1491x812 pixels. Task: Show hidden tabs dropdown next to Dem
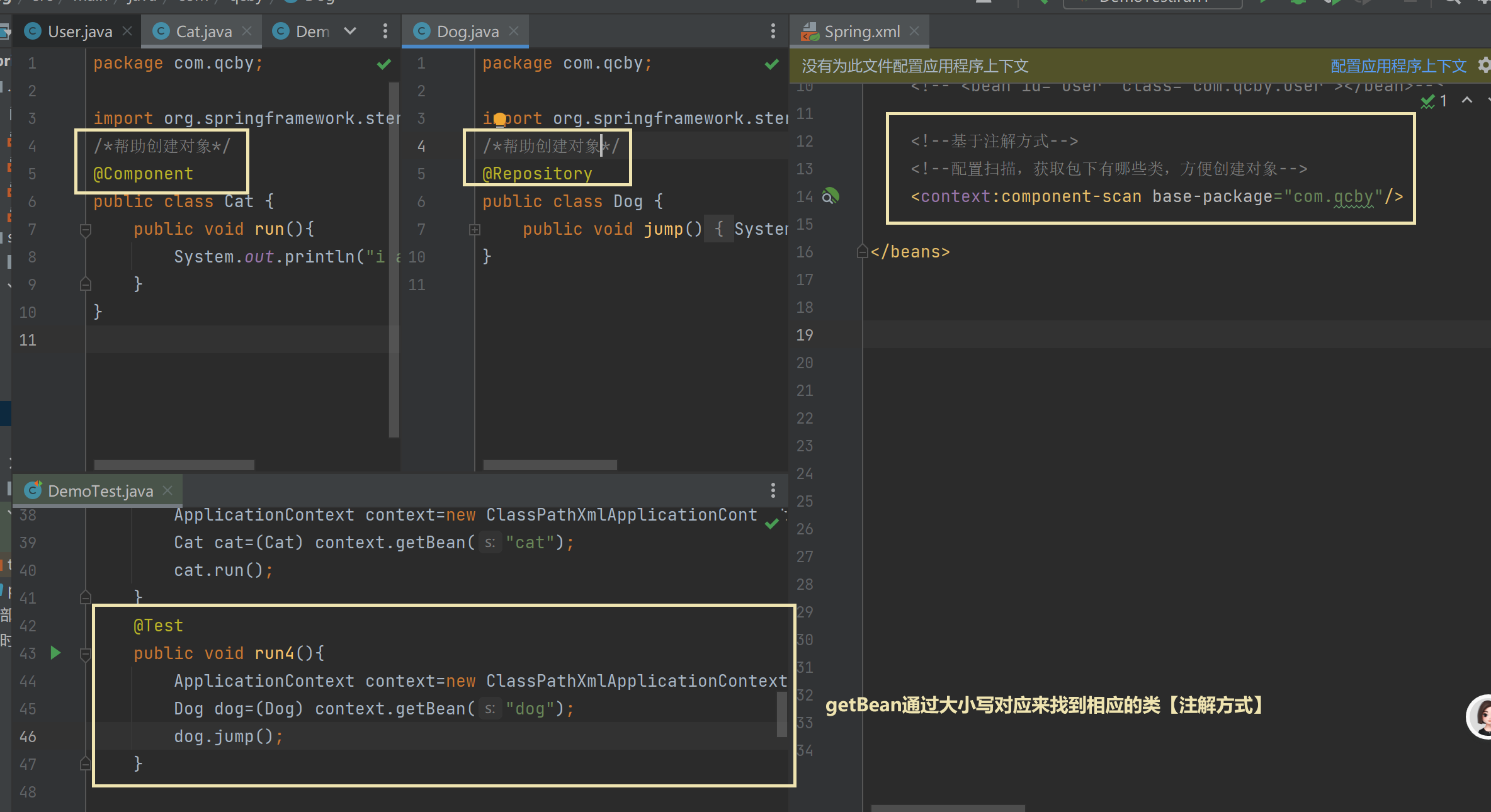click(350, 31)
